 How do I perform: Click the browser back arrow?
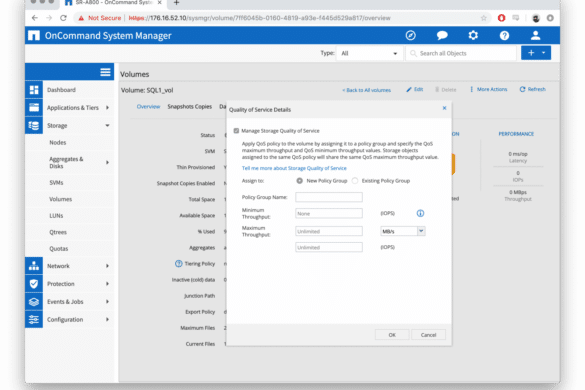point(35,18)
